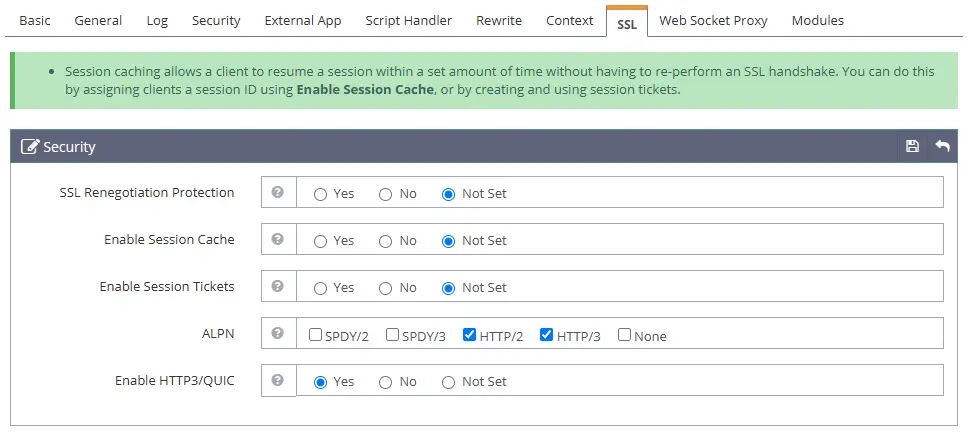
Task: Select Not Set for Enable HTTP3/QUIC
Action: pos(448,383)
